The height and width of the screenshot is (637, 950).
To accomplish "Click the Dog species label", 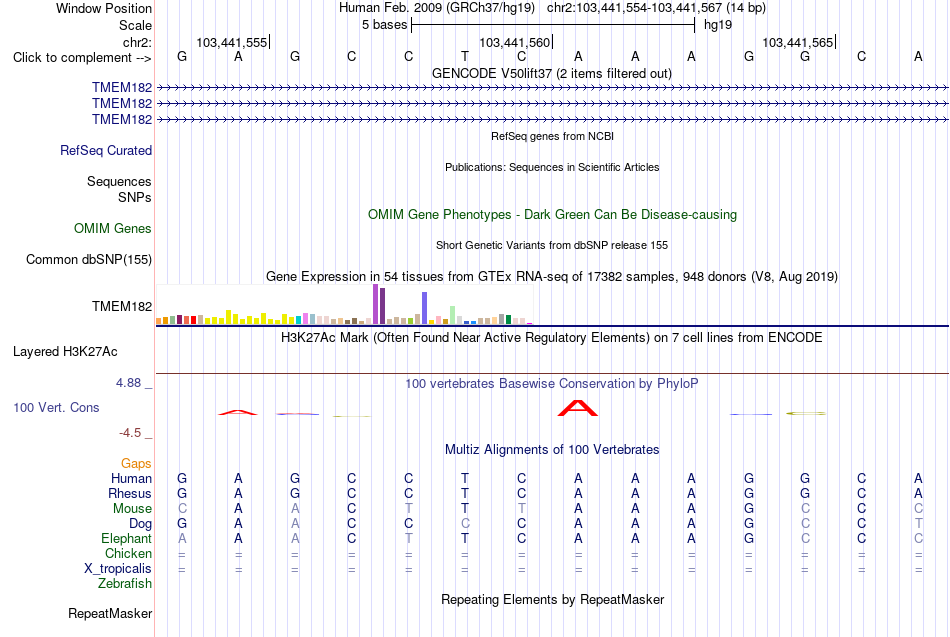I will (140, 524).
